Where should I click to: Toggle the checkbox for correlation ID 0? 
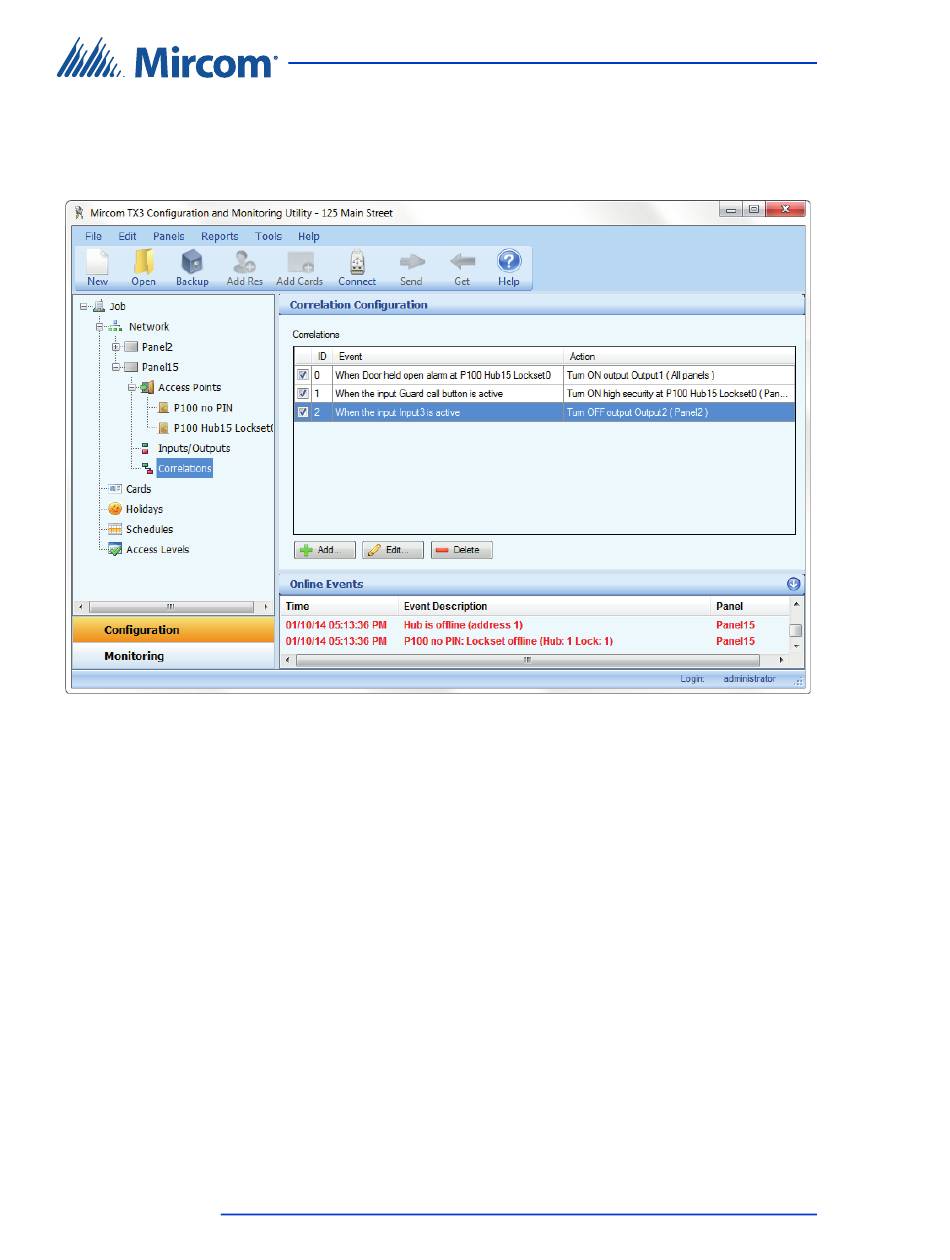pyautogui.click(x=302, y=375)
